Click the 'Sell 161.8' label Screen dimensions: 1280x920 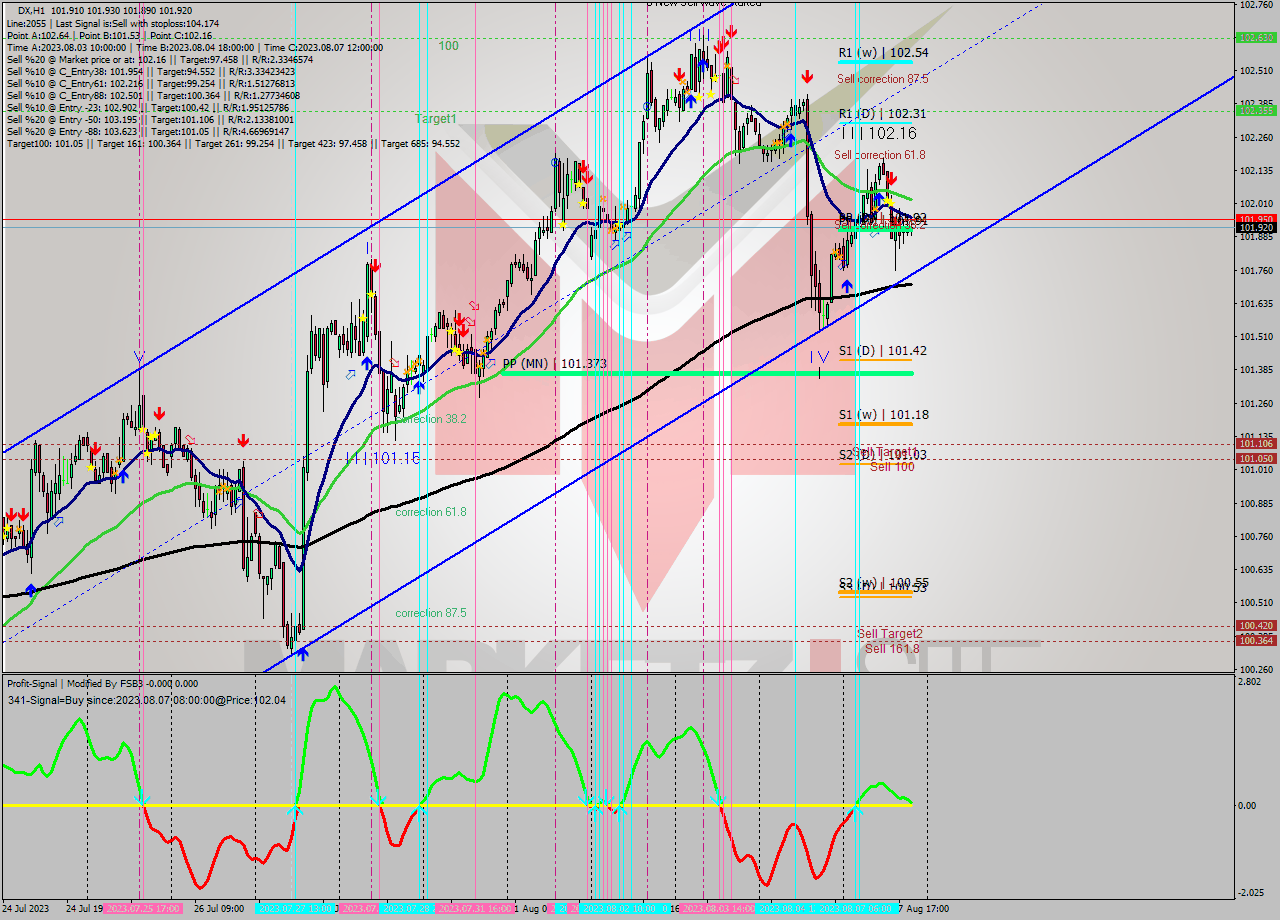coord(892,648)
